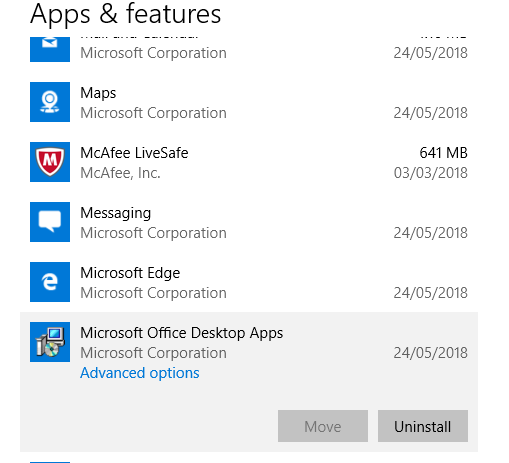Click the greyed-out Move button
The width and height of the screenshot is (509, 463).
point(323,426)
